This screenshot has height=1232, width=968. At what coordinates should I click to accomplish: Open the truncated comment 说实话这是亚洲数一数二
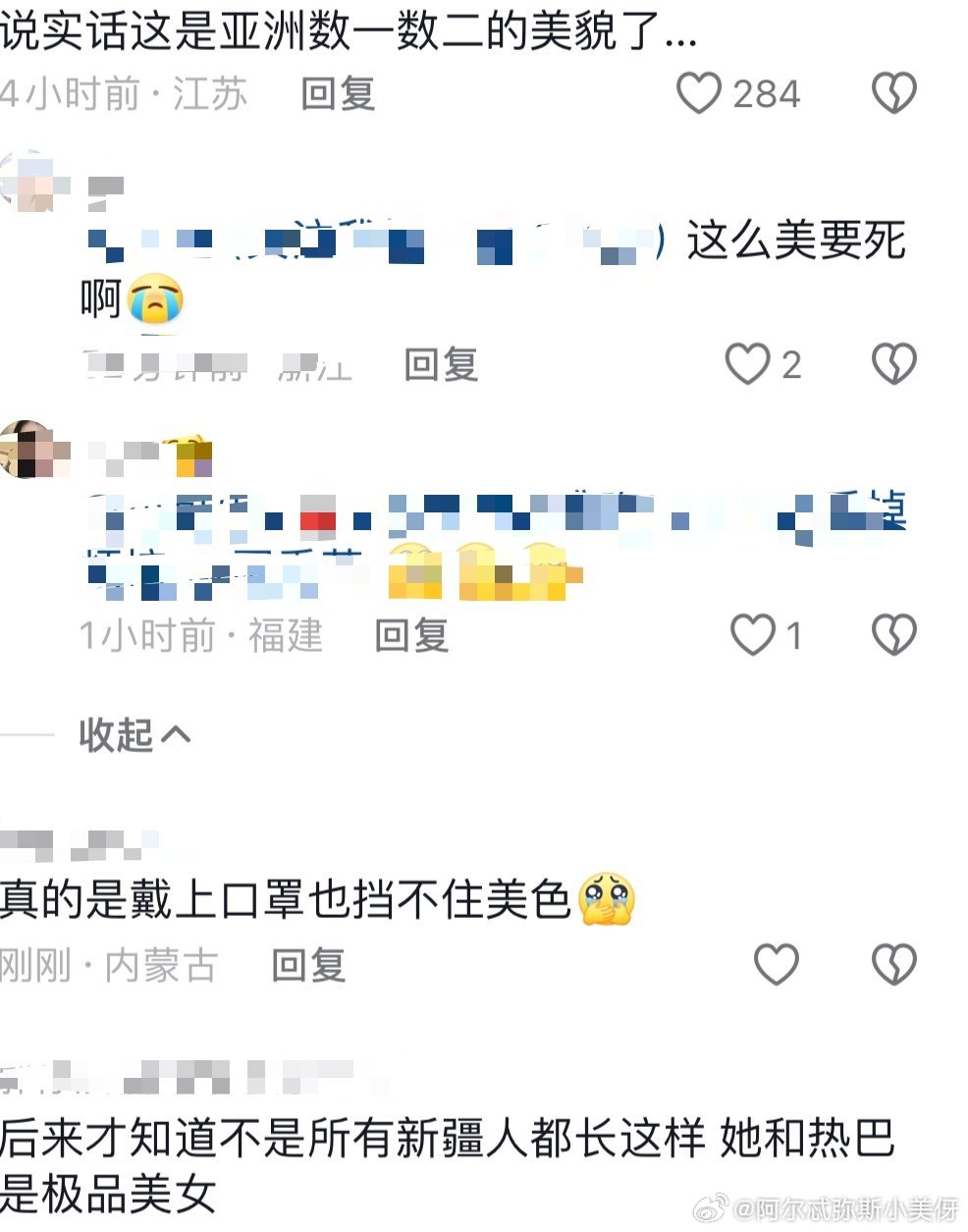[349, 31]
